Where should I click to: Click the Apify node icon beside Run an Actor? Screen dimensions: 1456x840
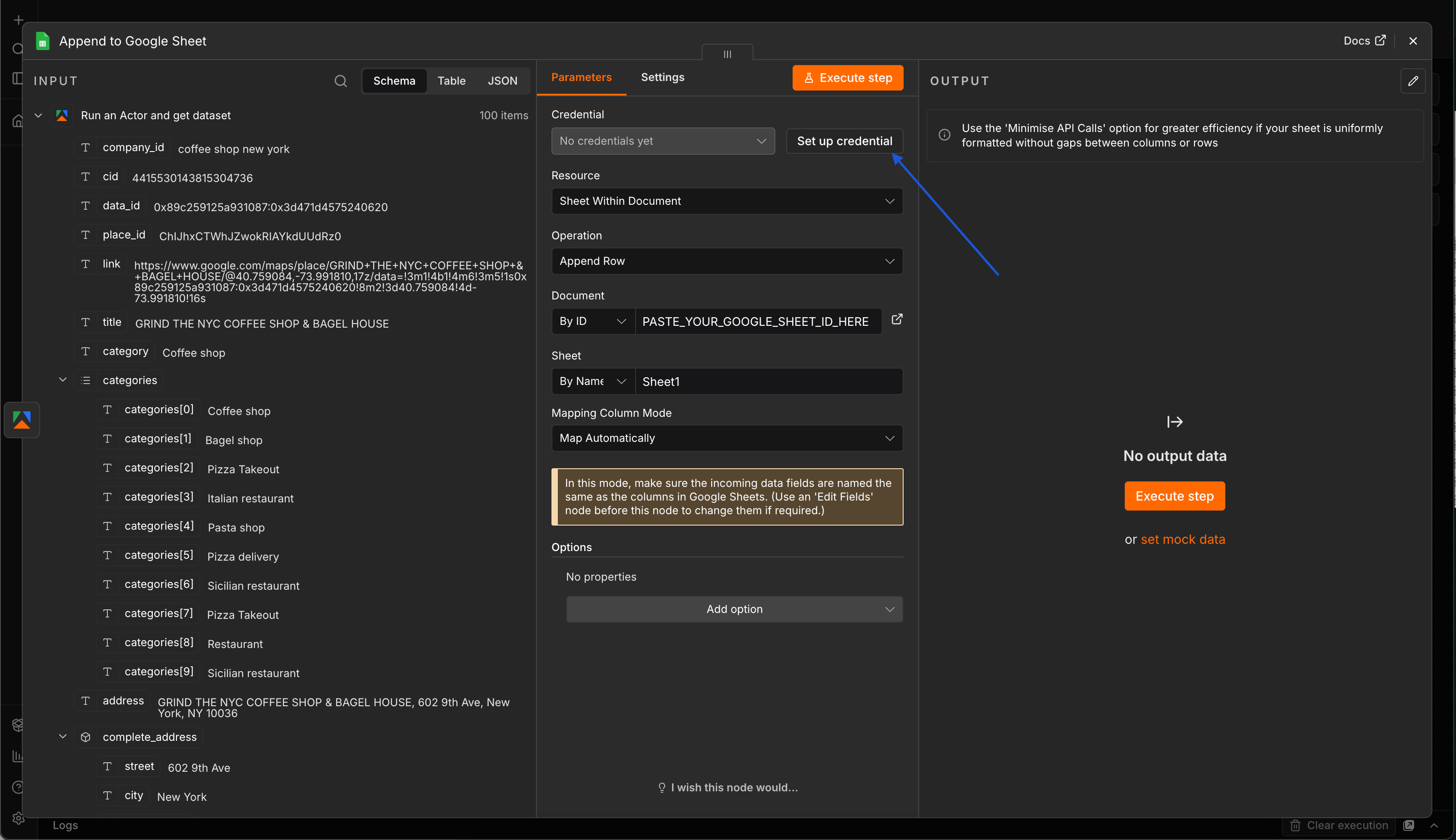pos(62,116)
